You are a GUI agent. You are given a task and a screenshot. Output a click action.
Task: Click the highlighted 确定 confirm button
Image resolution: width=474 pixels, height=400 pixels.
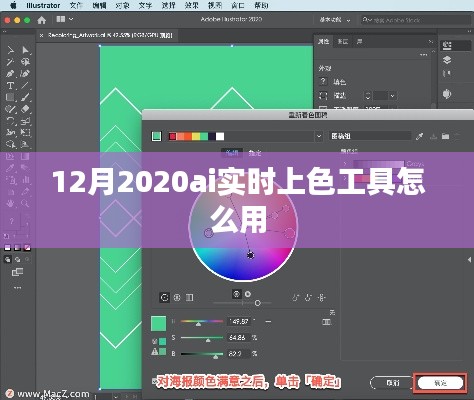tap(440, 383)
